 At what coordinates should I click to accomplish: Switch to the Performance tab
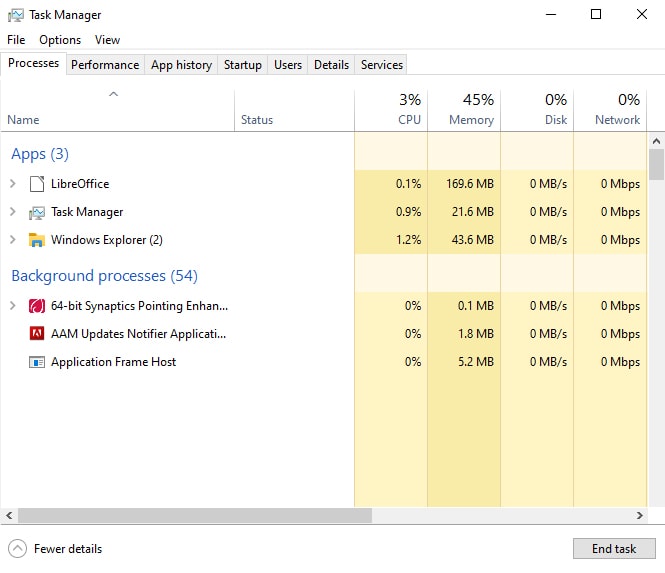(x=105, y=65)
